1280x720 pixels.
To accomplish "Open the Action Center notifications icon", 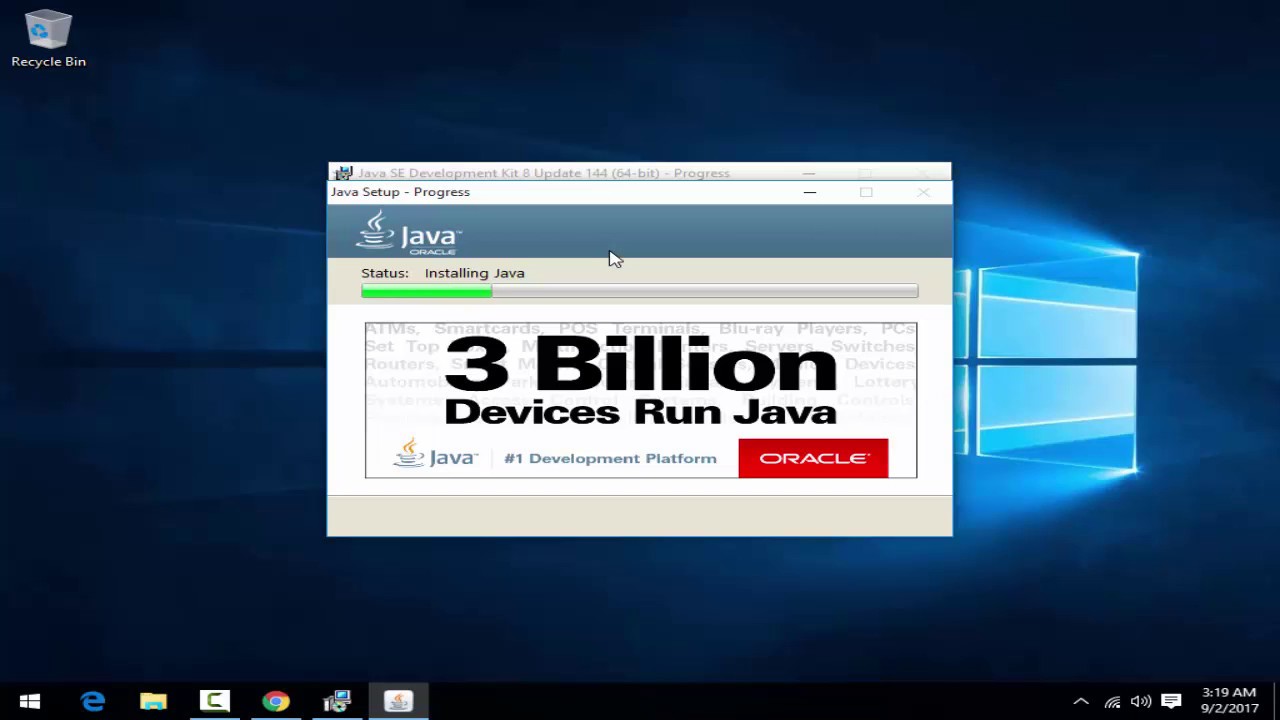I will click(x=1172, y=702).
